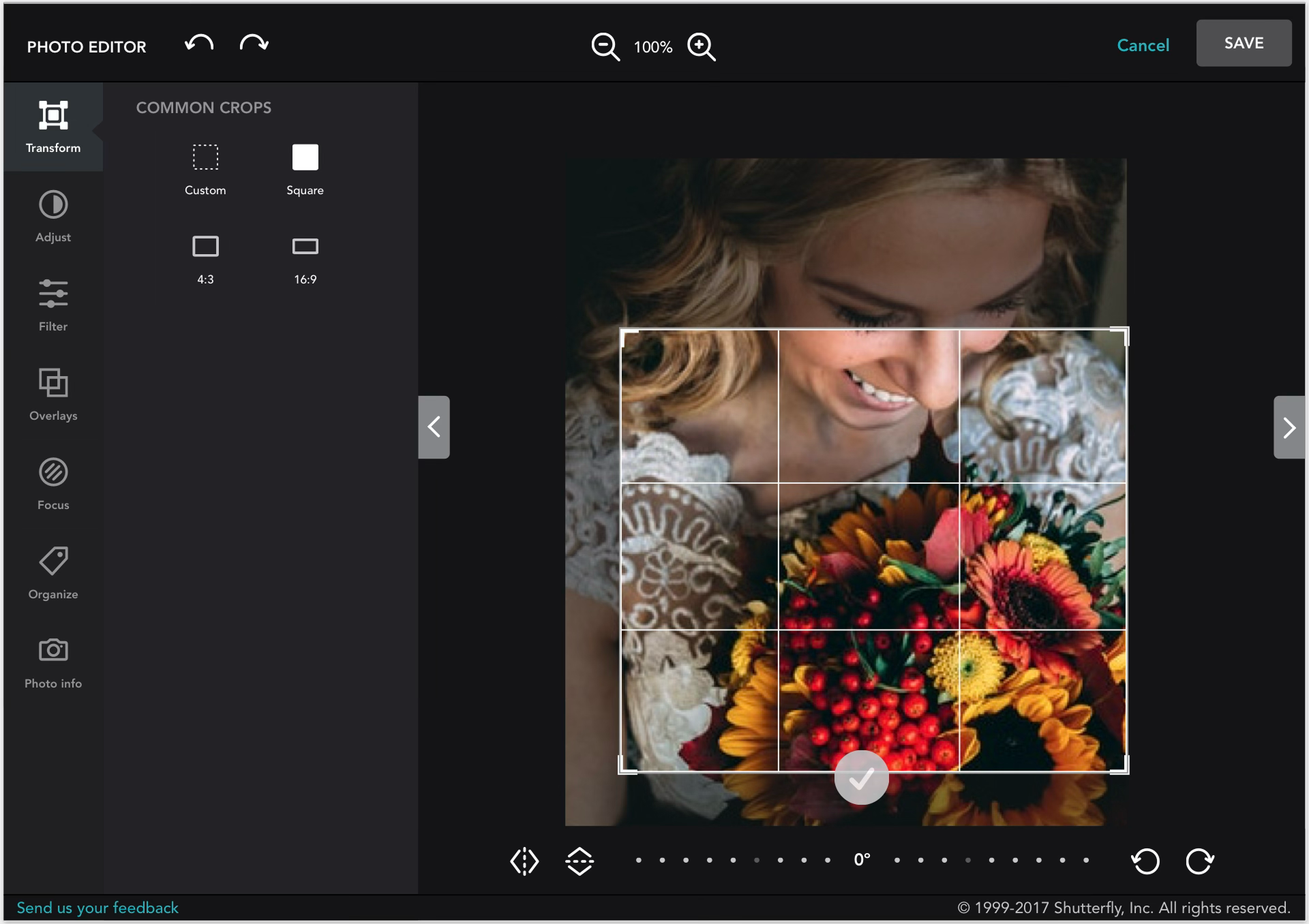
Task: Select the Square crop option
Action: coord(305,168)
